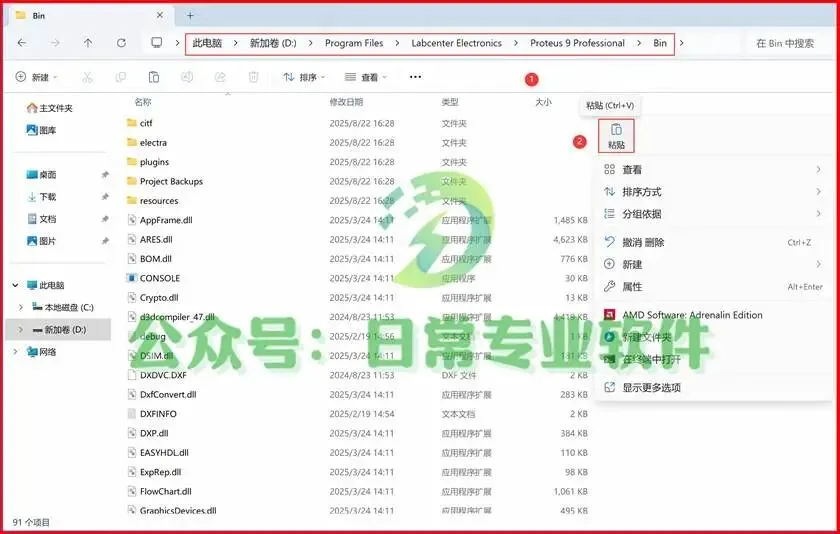840x534 pixels.
Task: Click the 在 Bin 中搜索 search box
Action: (788, 43)
